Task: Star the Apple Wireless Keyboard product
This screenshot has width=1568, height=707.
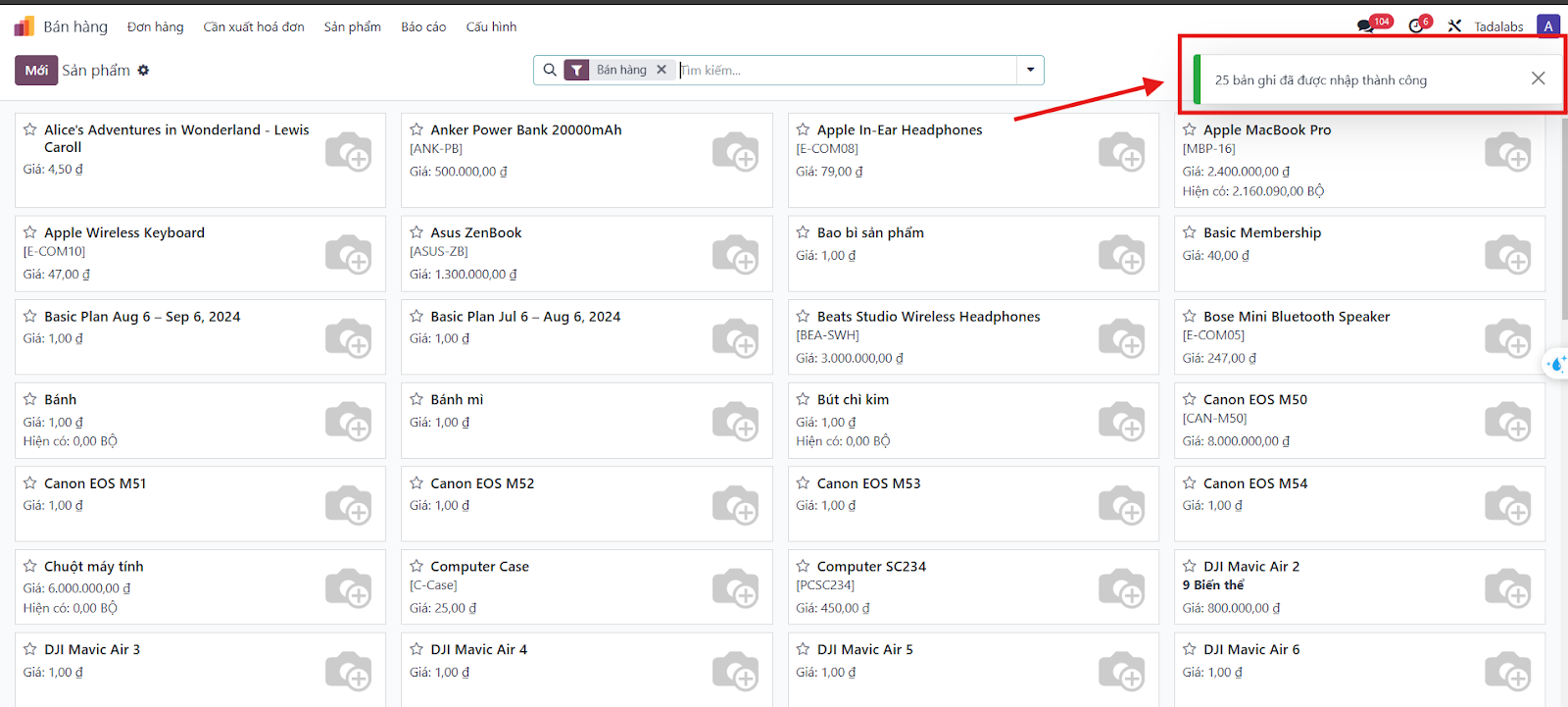Action: [x=30, y=232]
